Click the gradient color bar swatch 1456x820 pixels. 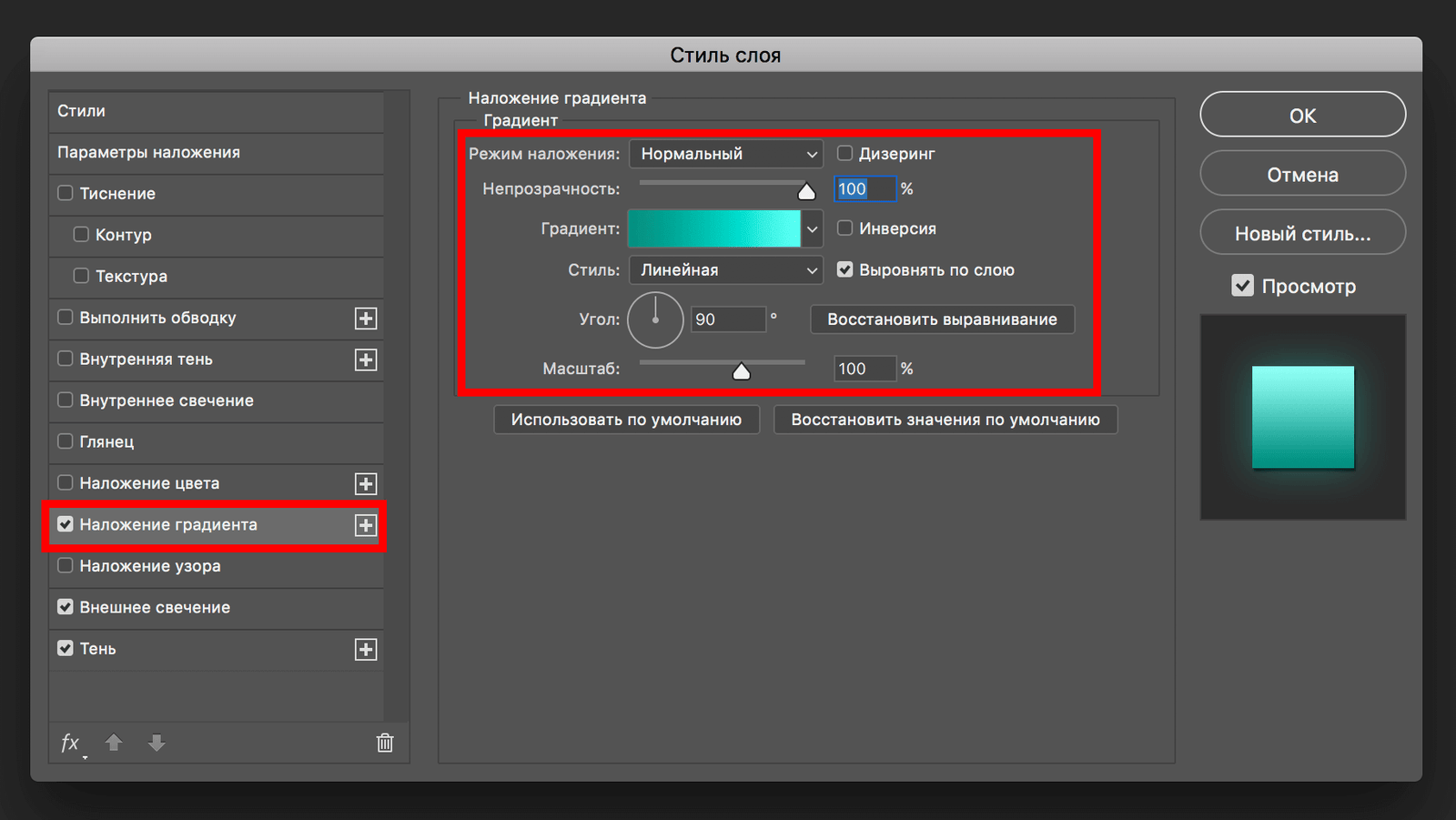[714, 229]
